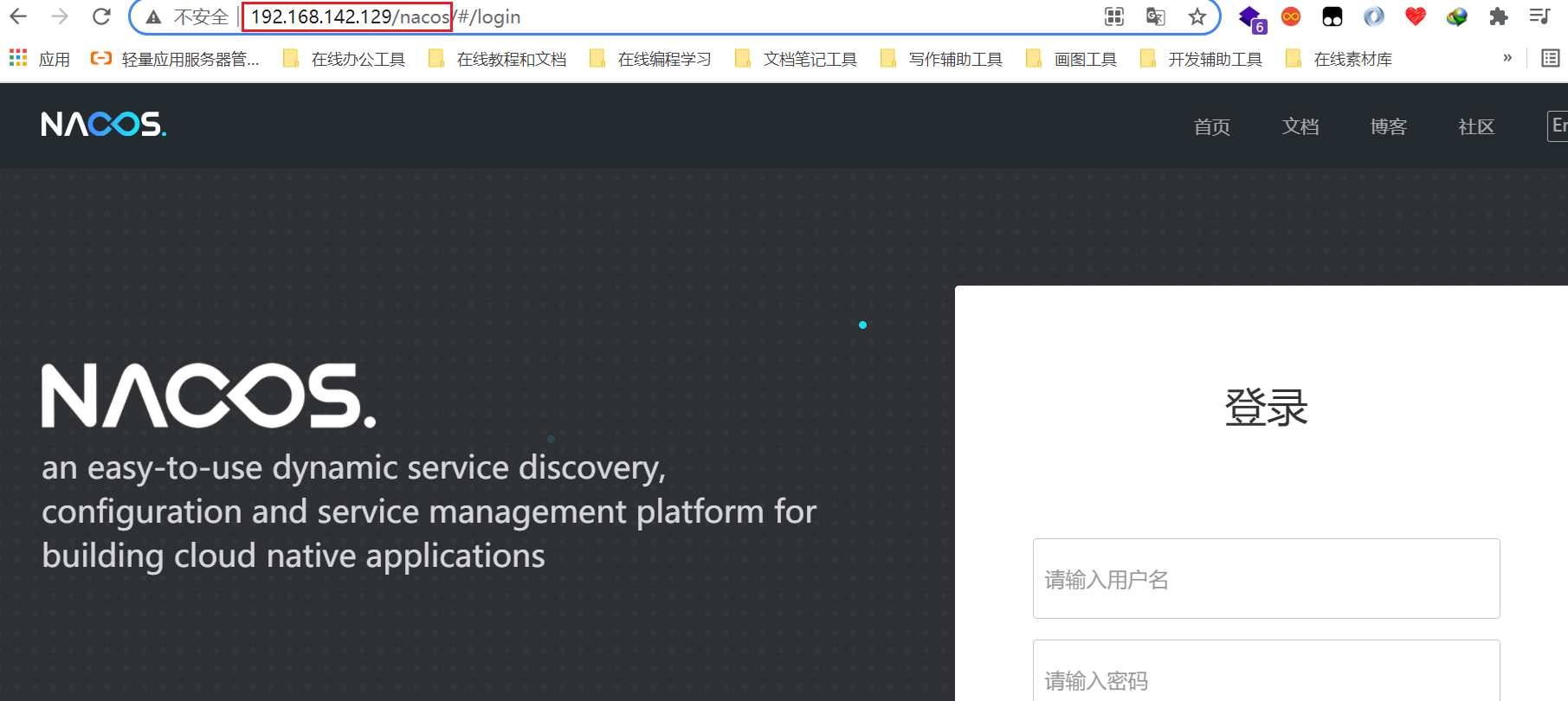The width and height of the screenshot is (1568, 701).
Task: Open 轻量应用服务器管 bookmark
Action: (x=175, y=58)
